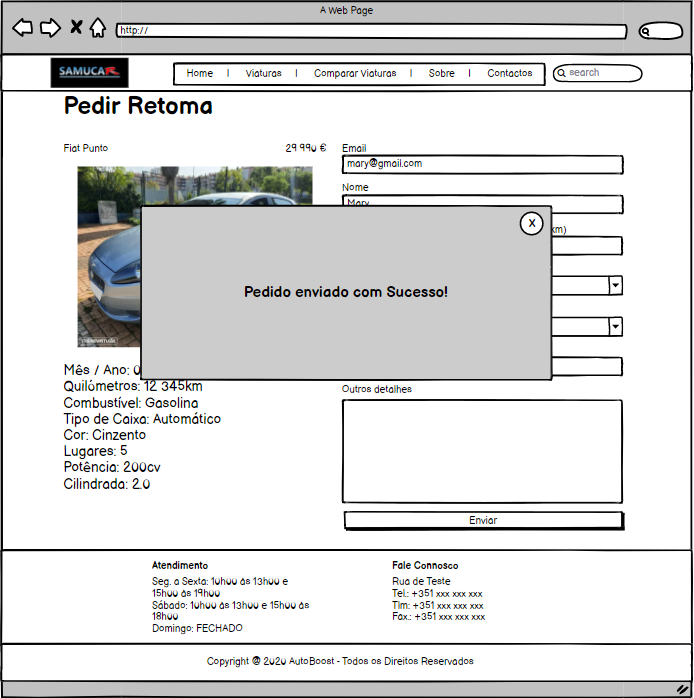This screenshot has width=694, height=698.
Task: Navigate to Viaturas page
Action: (x=264, y=74)
